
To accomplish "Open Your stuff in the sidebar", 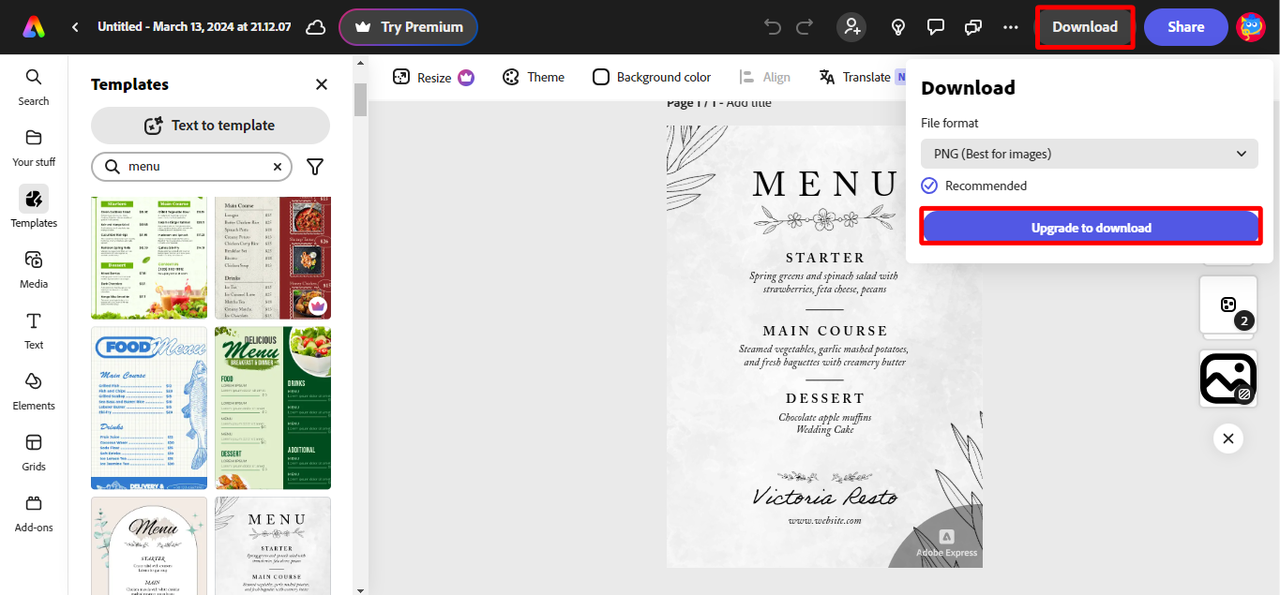I will coord(33,148).
